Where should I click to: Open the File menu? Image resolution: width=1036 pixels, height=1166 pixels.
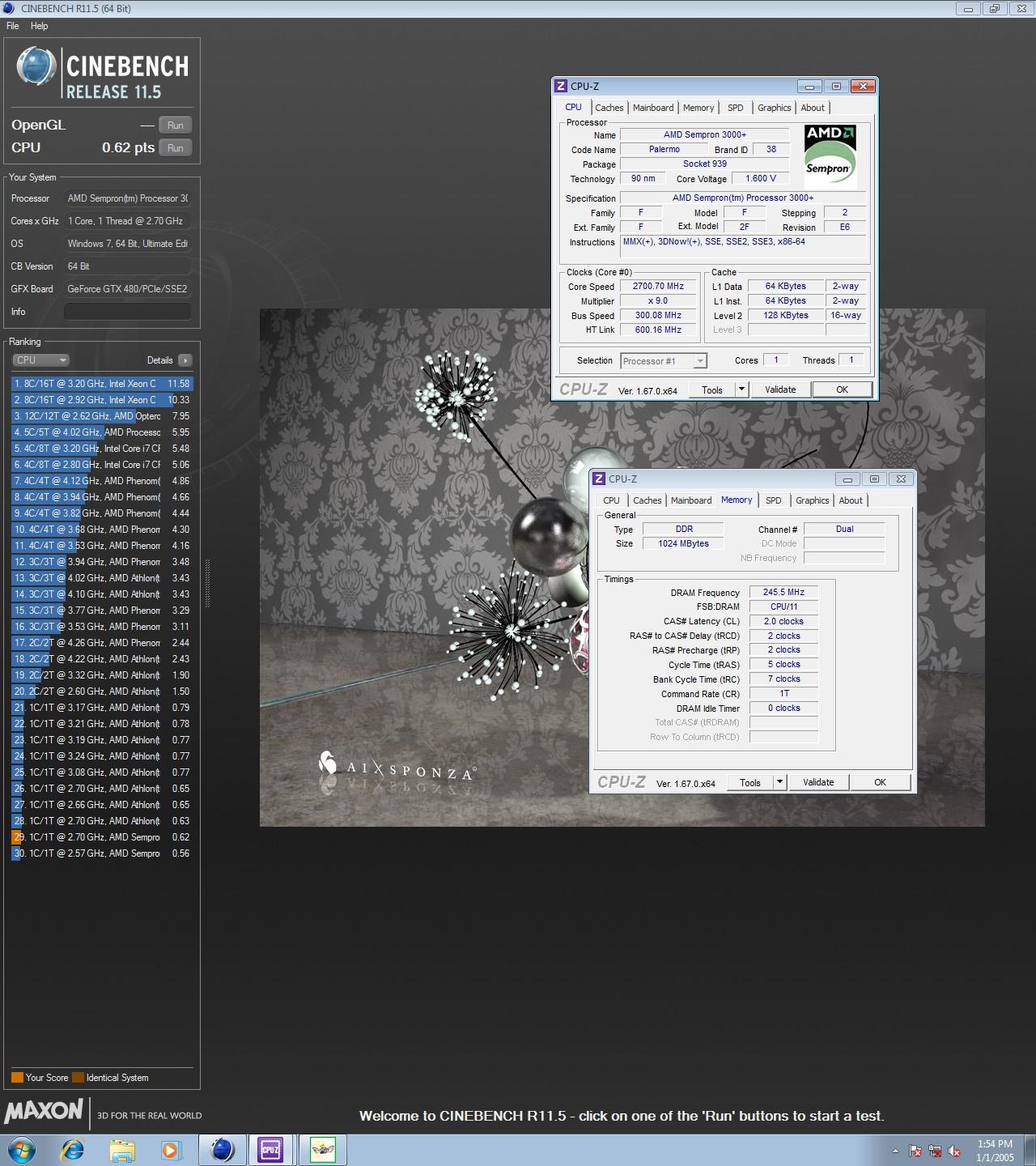[13, 26]
